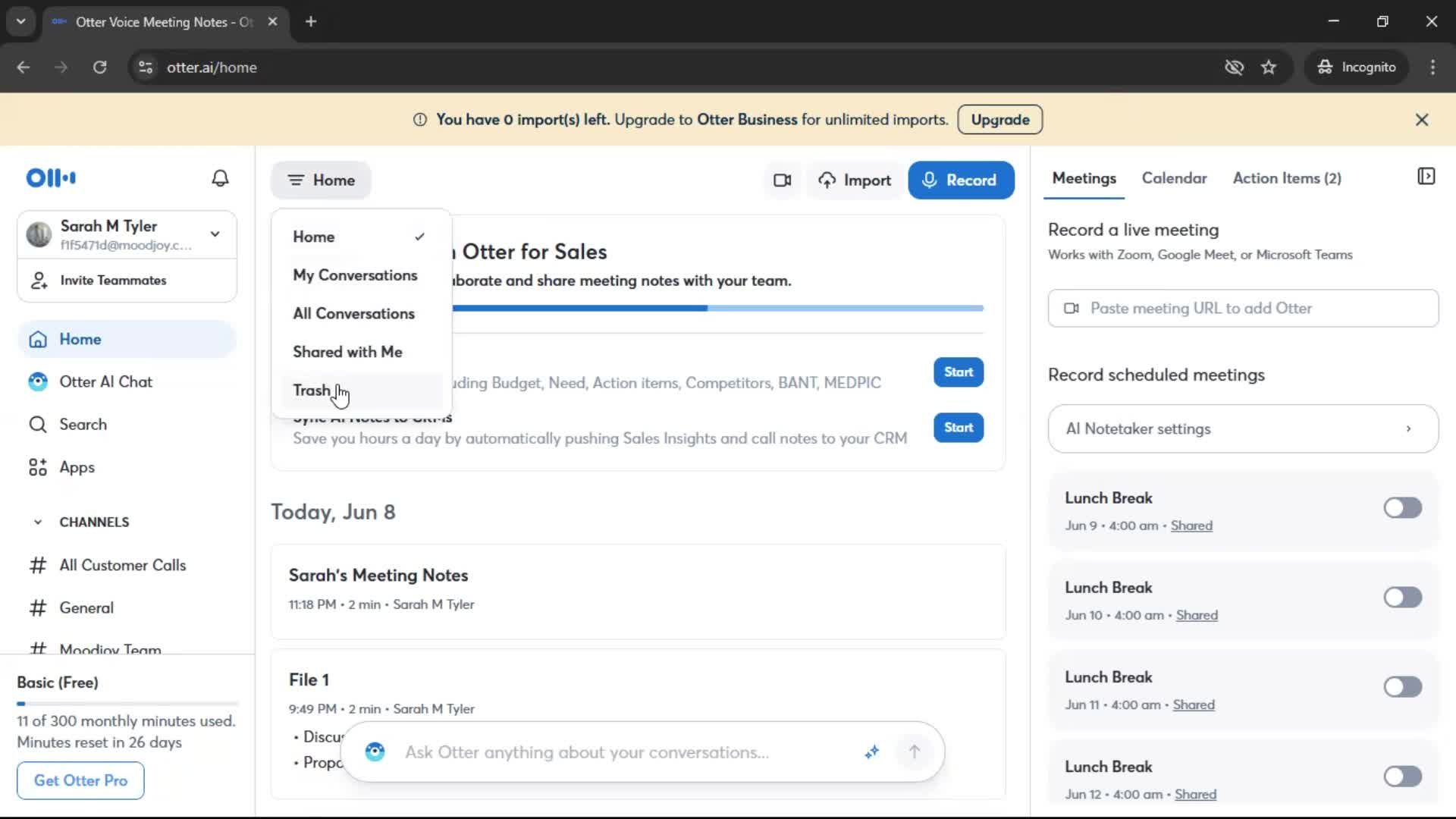Open Shared link for Jun 11 Lunch Break
Viewport: 1456px width, 819px height.
pos(1194,704)
